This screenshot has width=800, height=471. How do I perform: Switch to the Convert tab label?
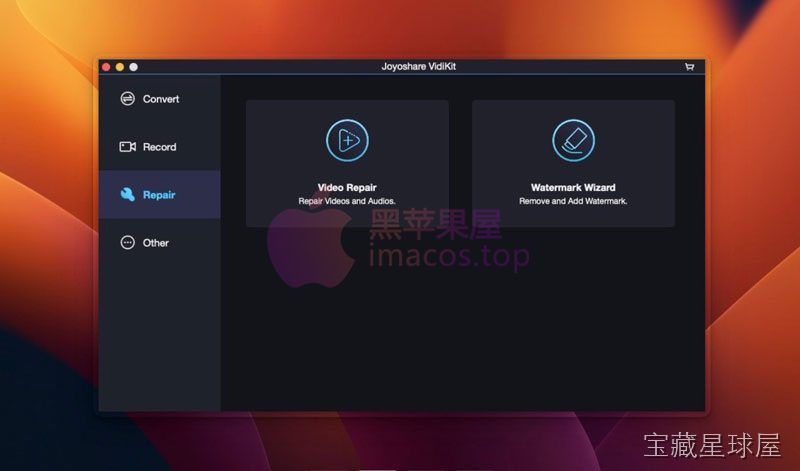(161, 99)
